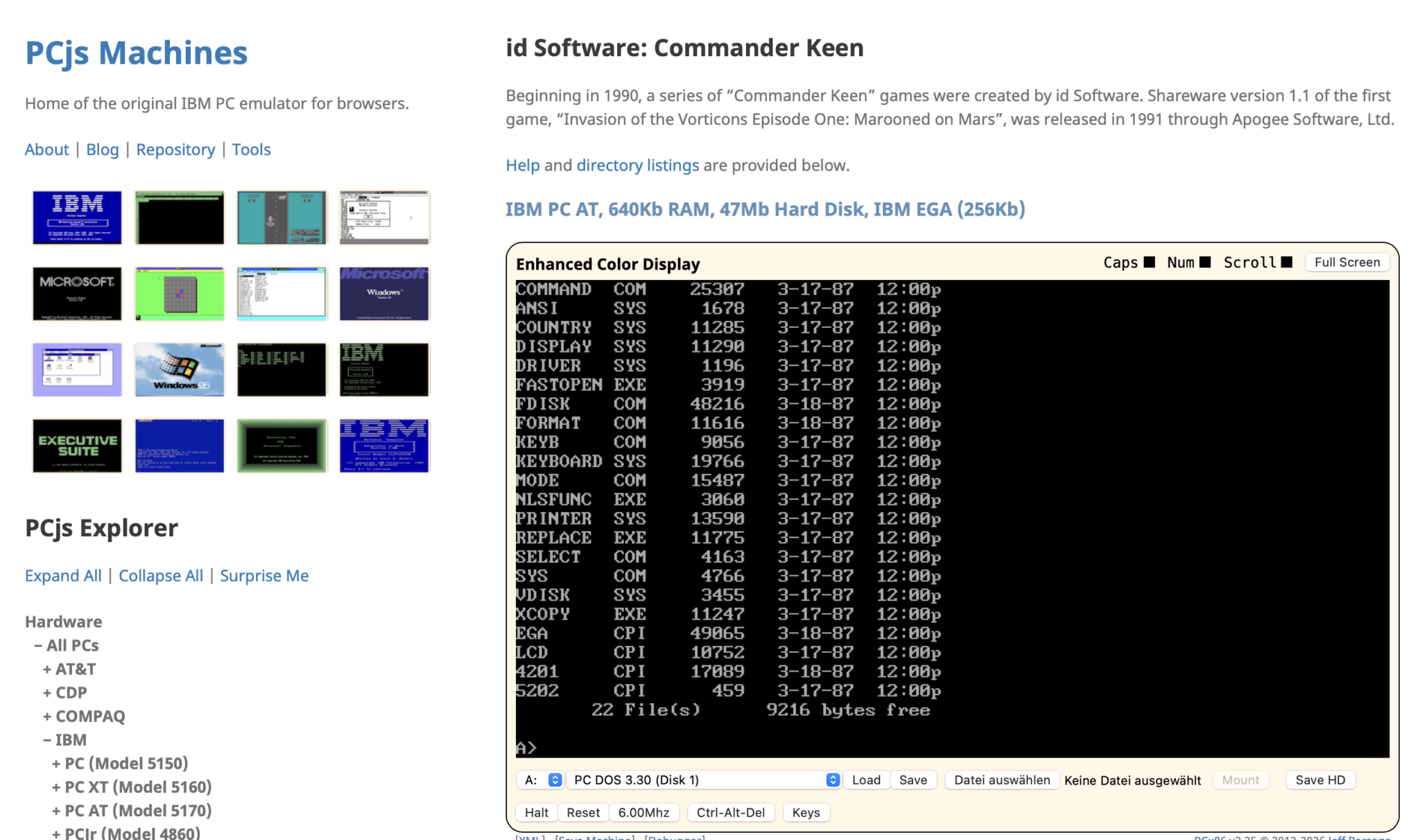Open the green Minesweeper-style thumbnail

[180, 294]
